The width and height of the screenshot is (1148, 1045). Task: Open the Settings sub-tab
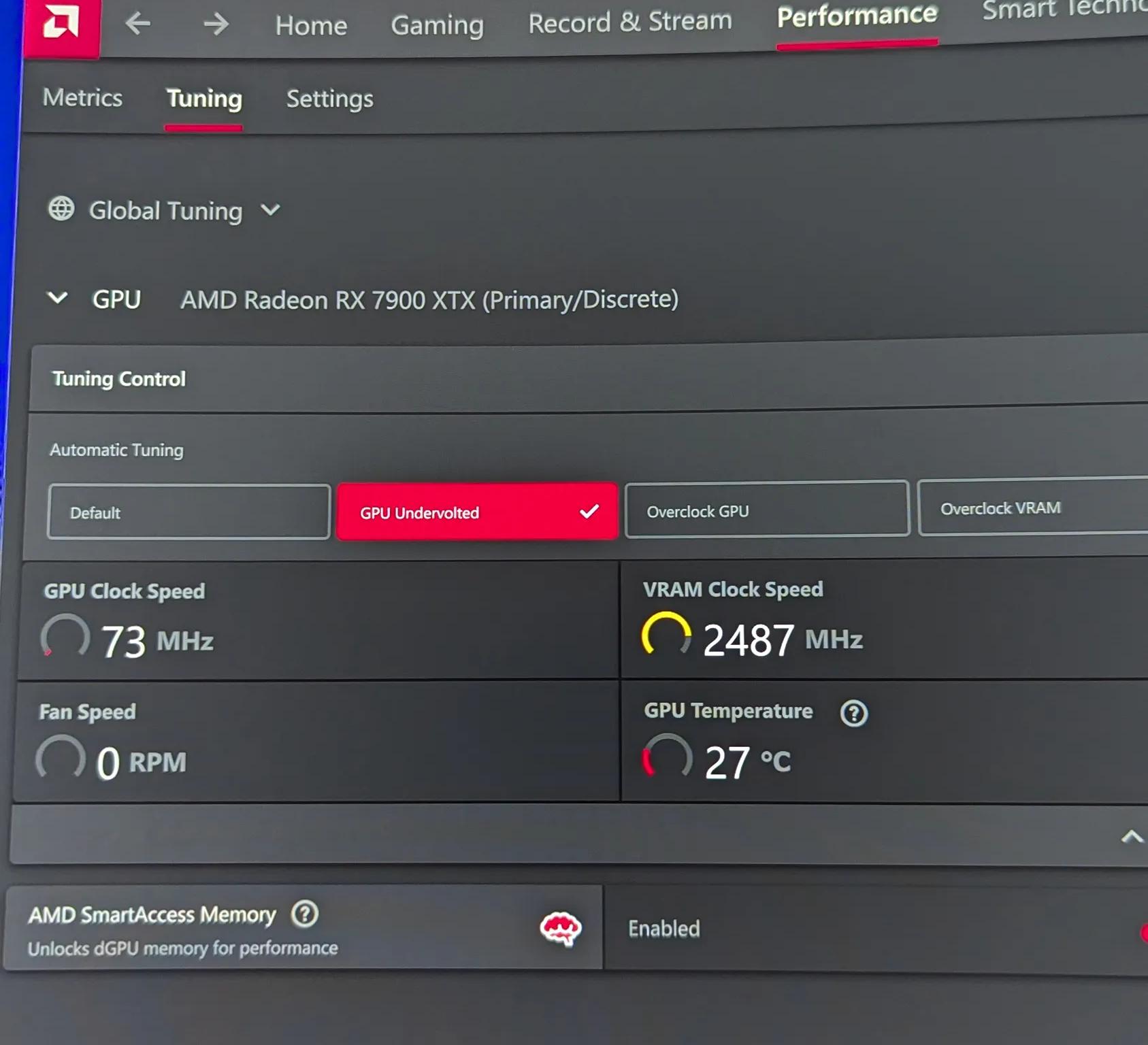pos(330,99)
